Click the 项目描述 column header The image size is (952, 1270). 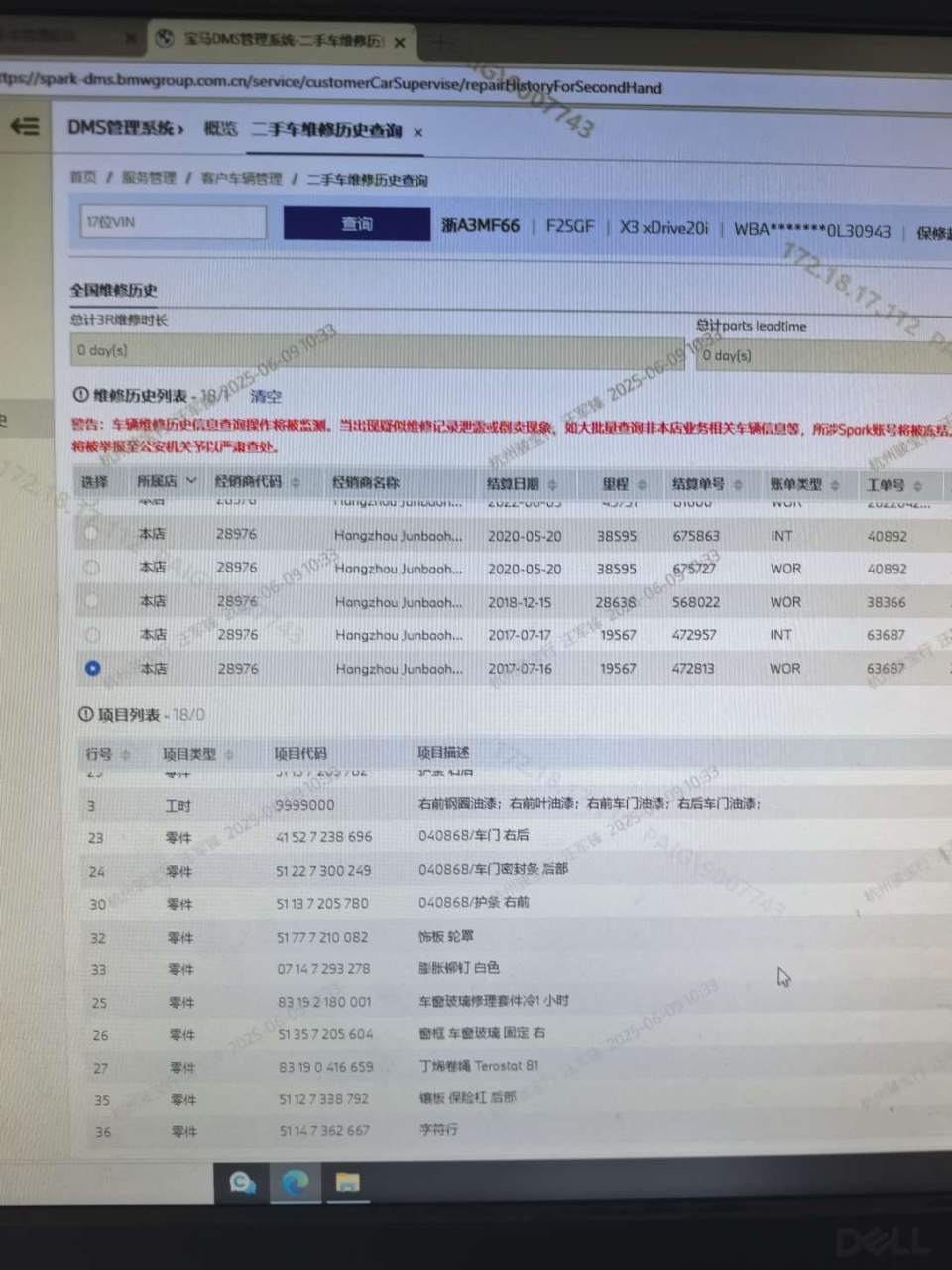click(443, 753)
